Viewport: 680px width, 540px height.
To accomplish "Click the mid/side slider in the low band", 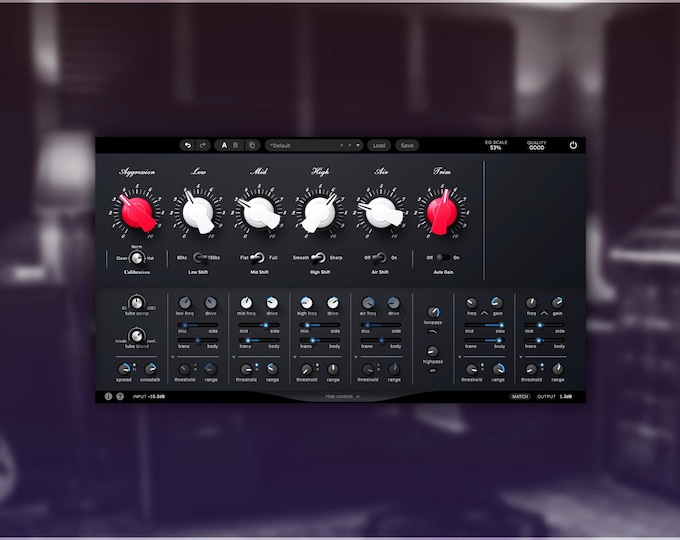I will point(198,325).
